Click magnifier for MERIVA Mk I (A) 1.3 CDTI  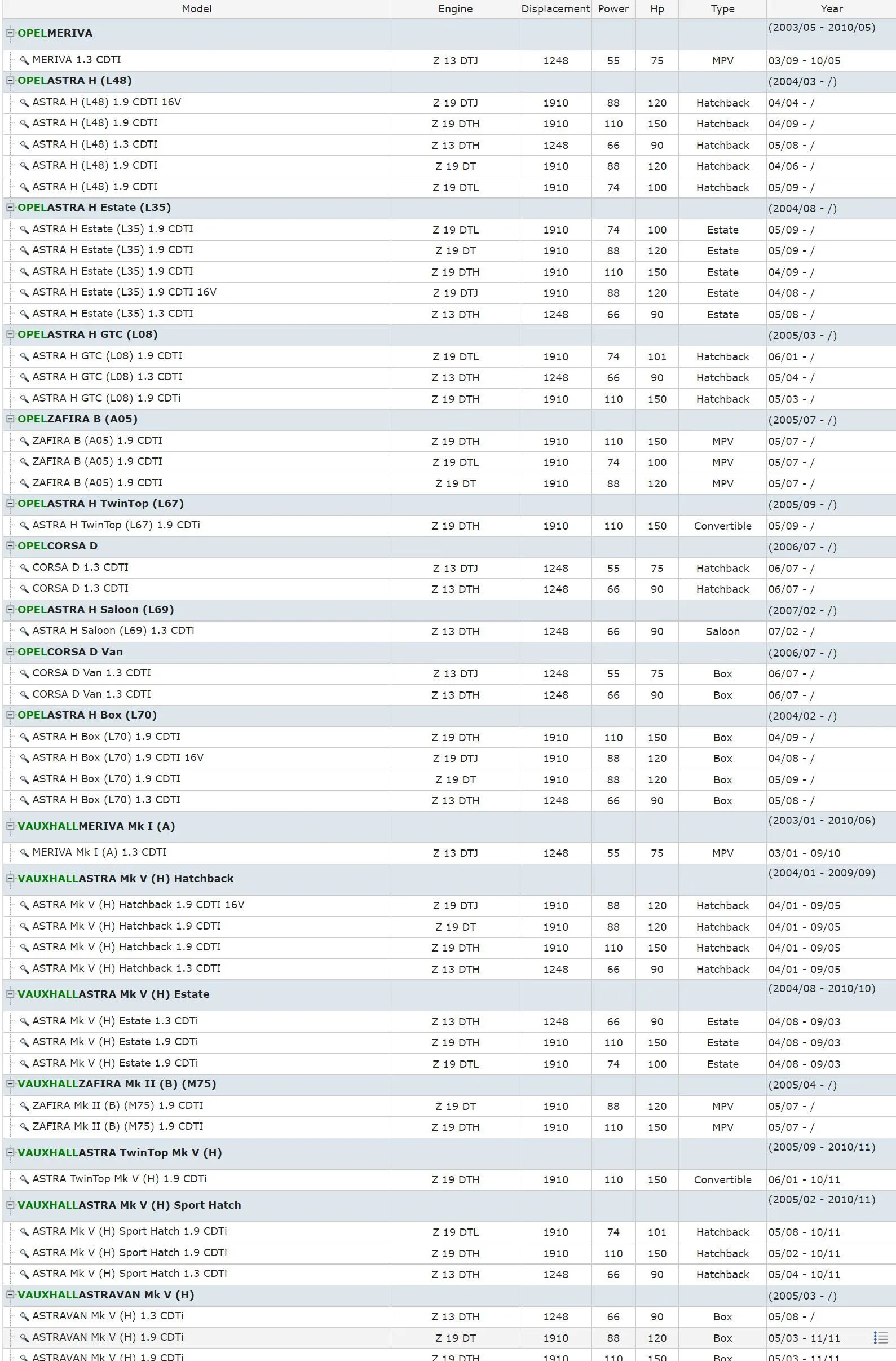click(24, 853)
